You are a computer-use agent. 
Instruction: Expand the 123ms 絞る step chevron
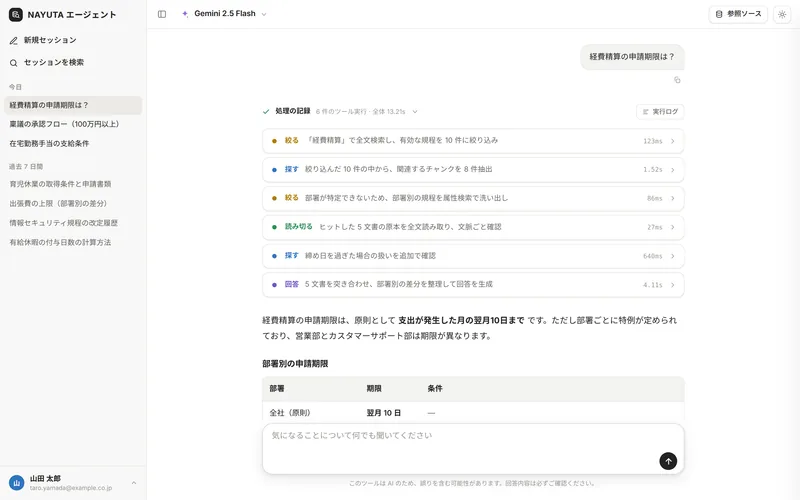(672, 141)
